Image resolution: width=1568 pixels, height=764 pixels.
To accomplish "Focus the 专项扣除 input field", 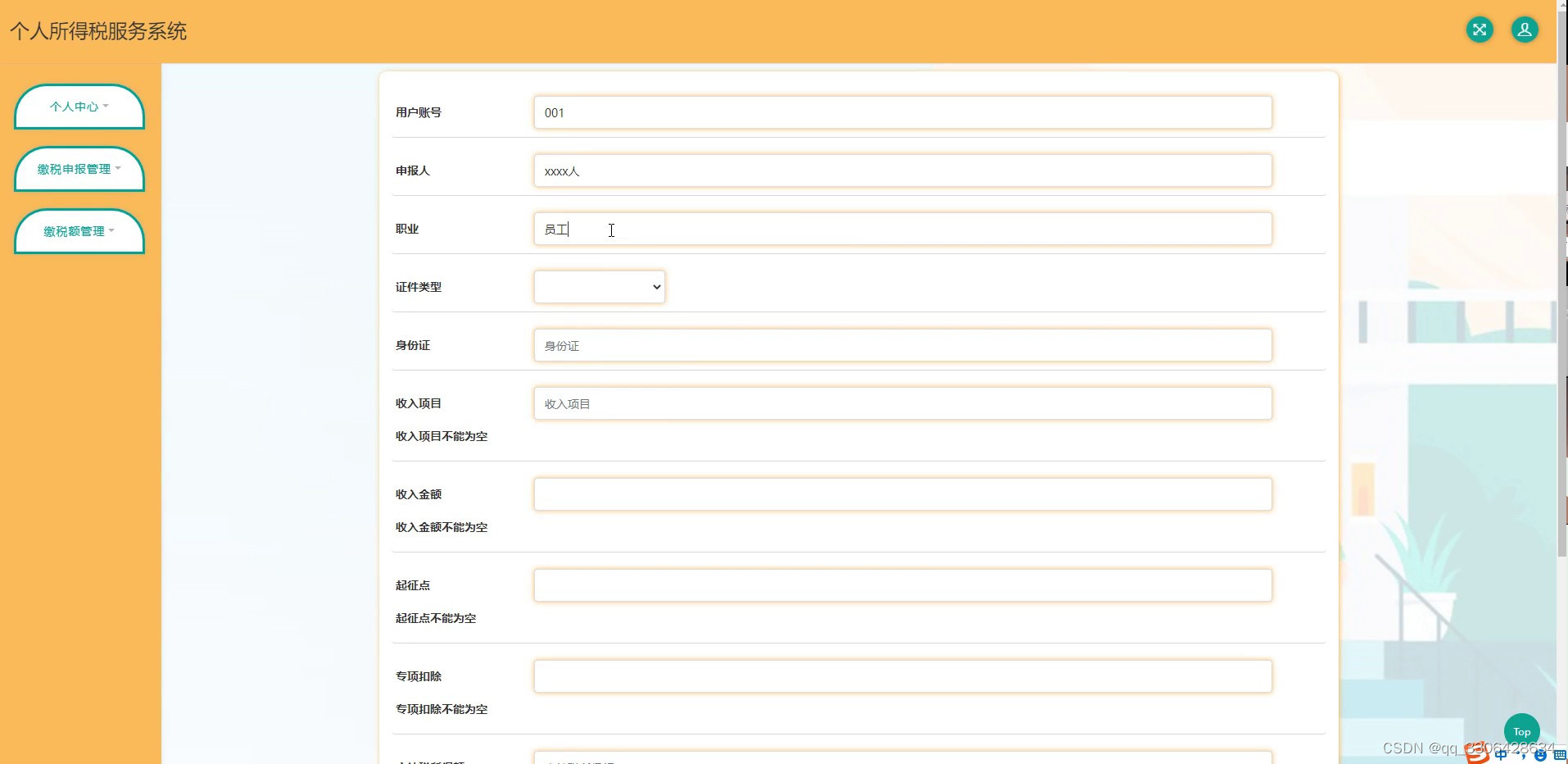I will coord(903,676).
